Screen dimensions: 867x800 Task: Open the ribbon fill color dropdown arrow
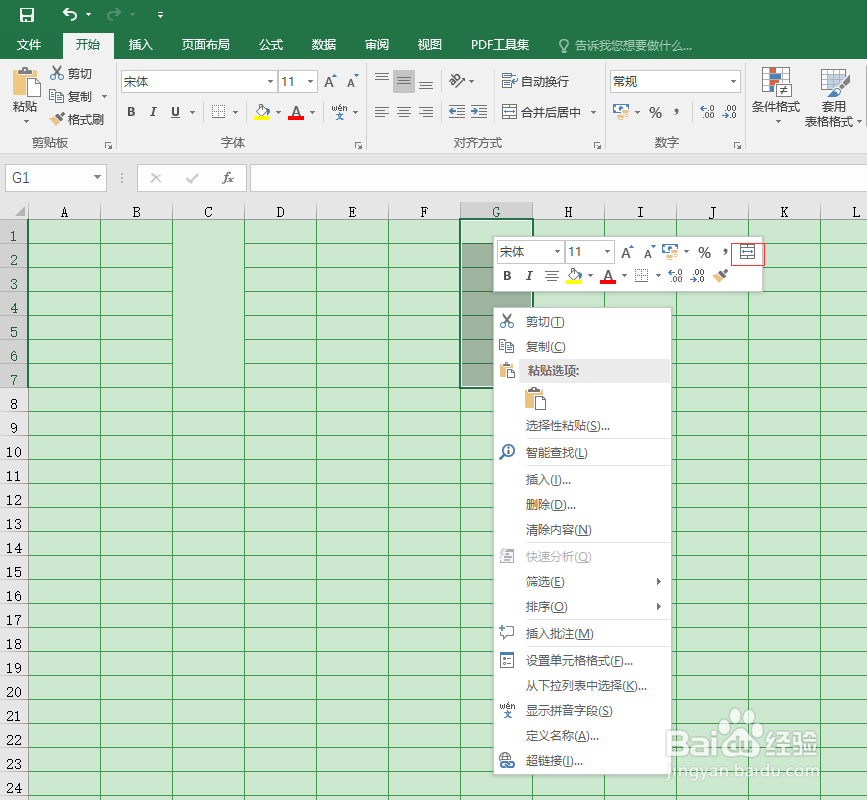(278, 112)
